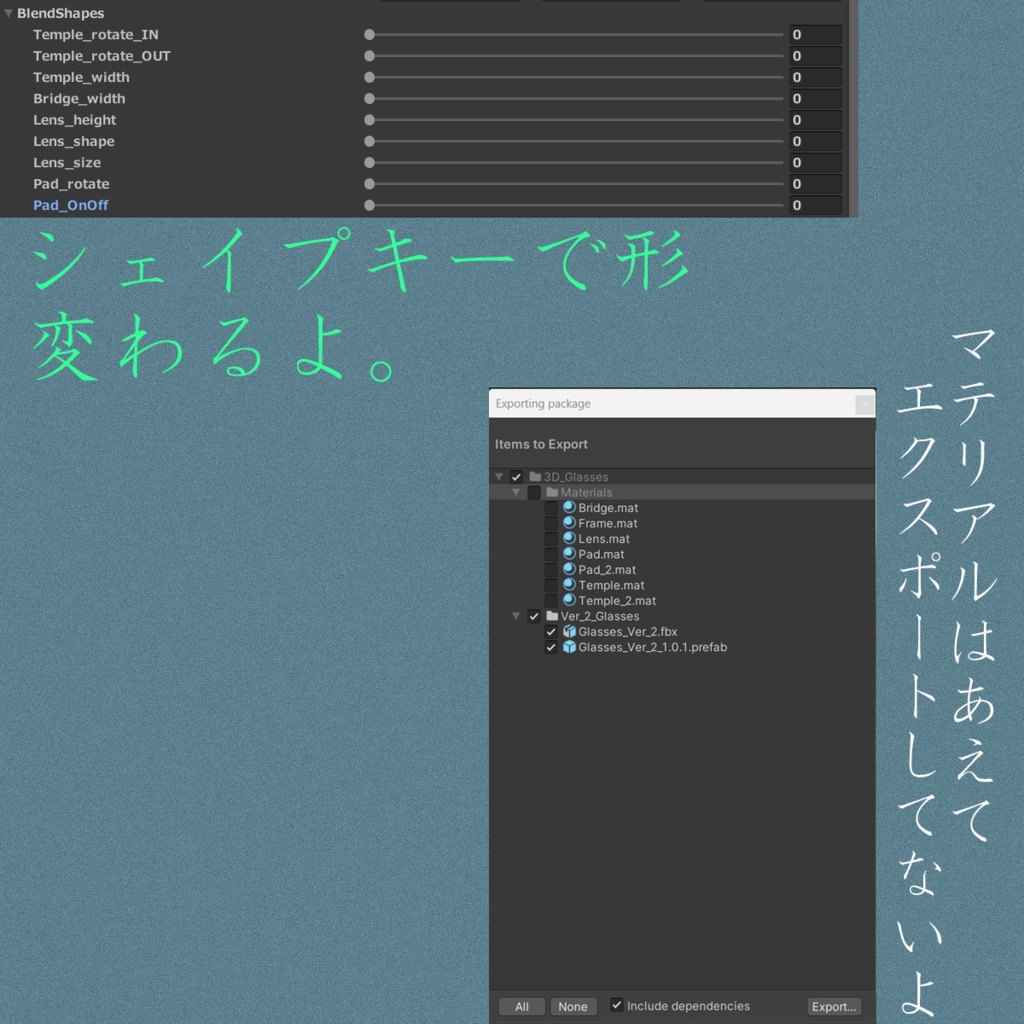Click the Lens_size value field

(x=815, y=163)
